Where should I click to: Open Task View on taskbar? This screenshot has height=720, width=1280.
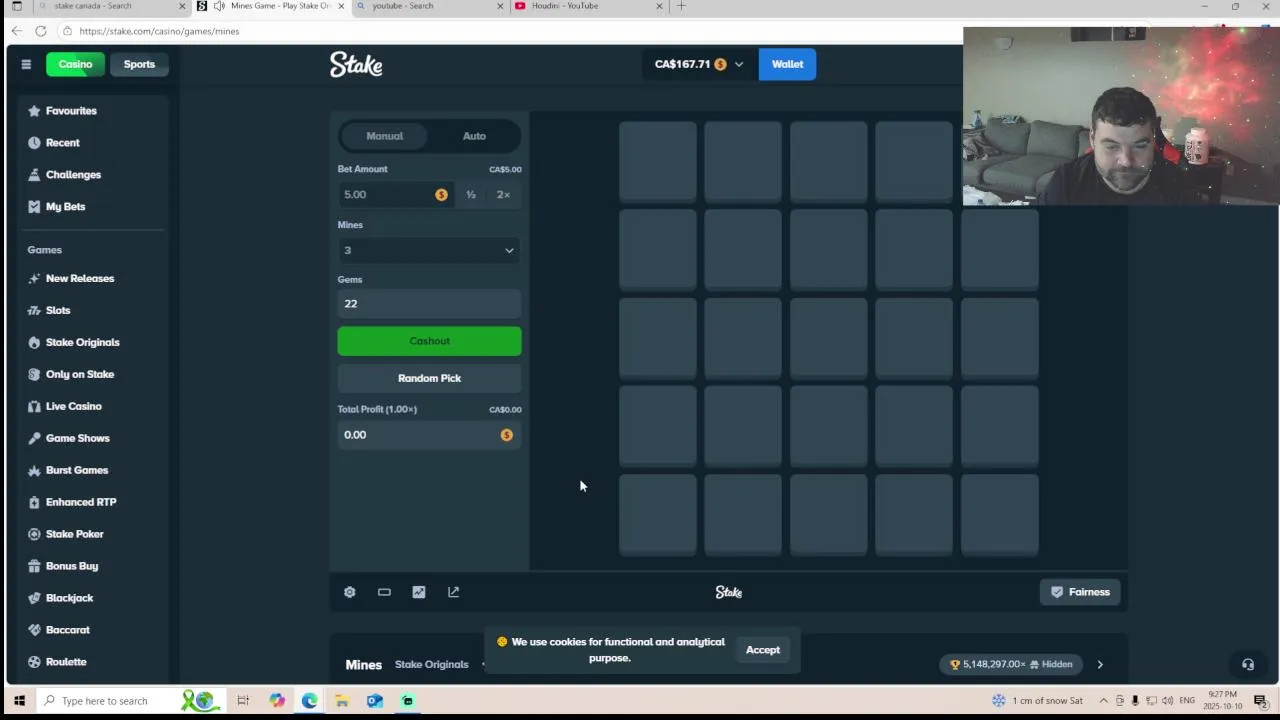[x=243, y=701]
